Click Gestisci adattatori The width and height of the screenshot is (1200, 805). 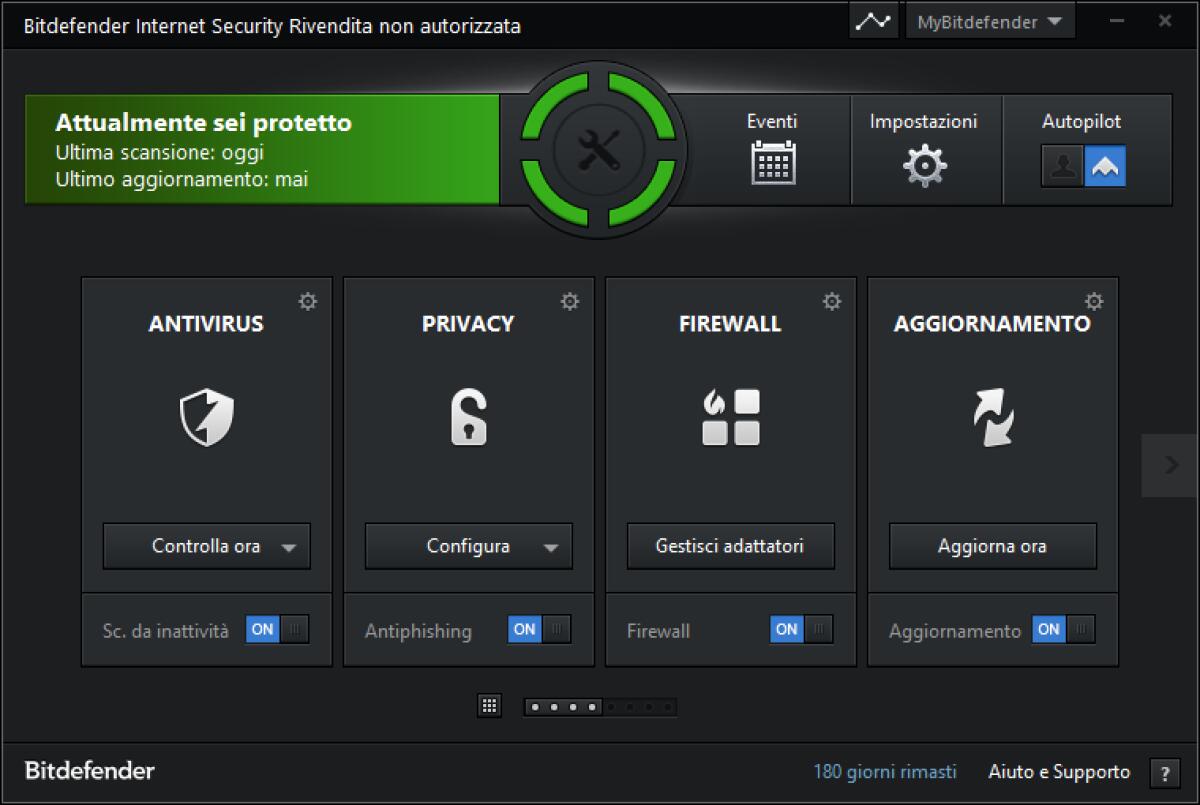pos(730,546)
